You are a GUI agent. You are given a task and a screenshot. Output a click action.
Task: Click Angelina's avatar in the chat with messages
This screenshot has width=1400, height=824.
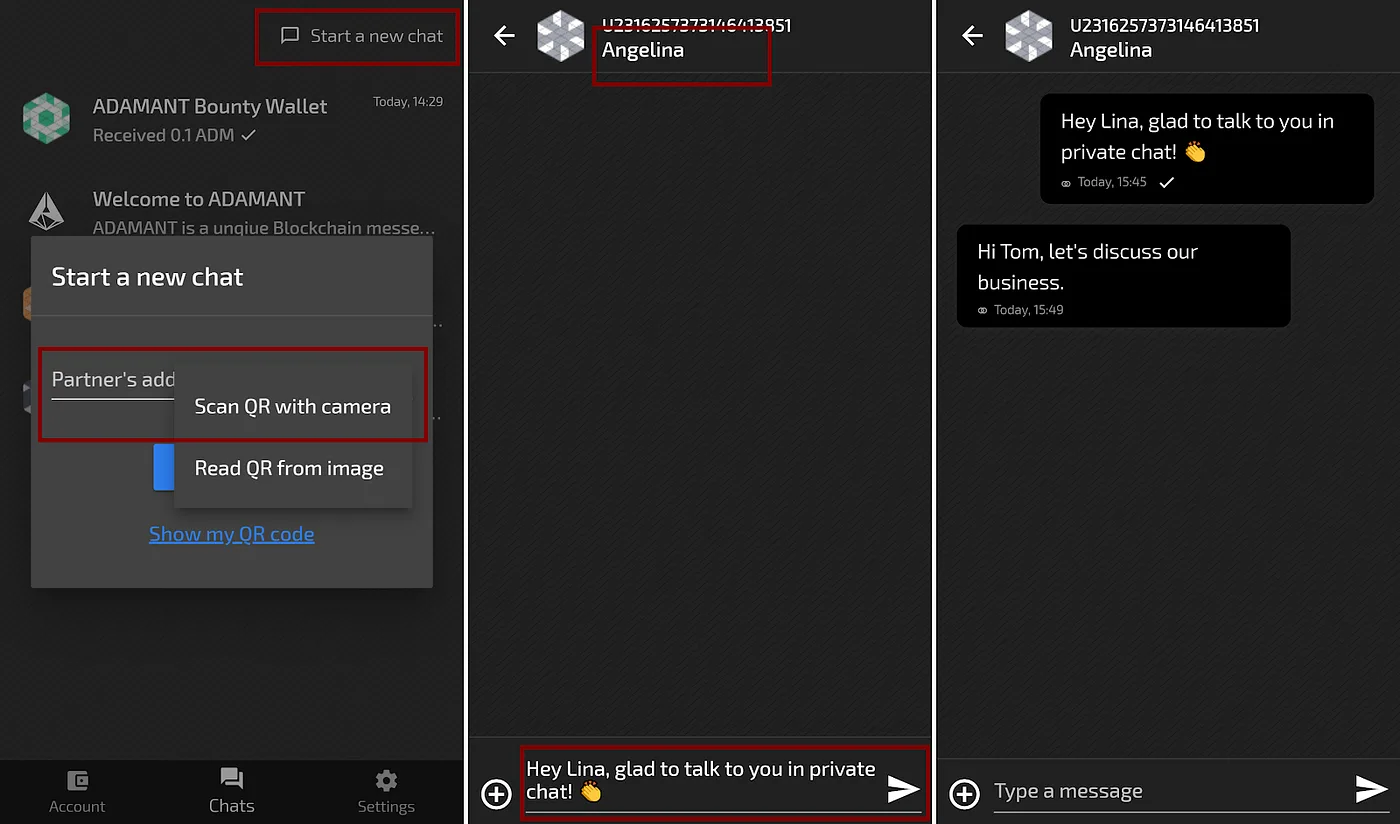pyautogui.click(x=1029, y=36)
